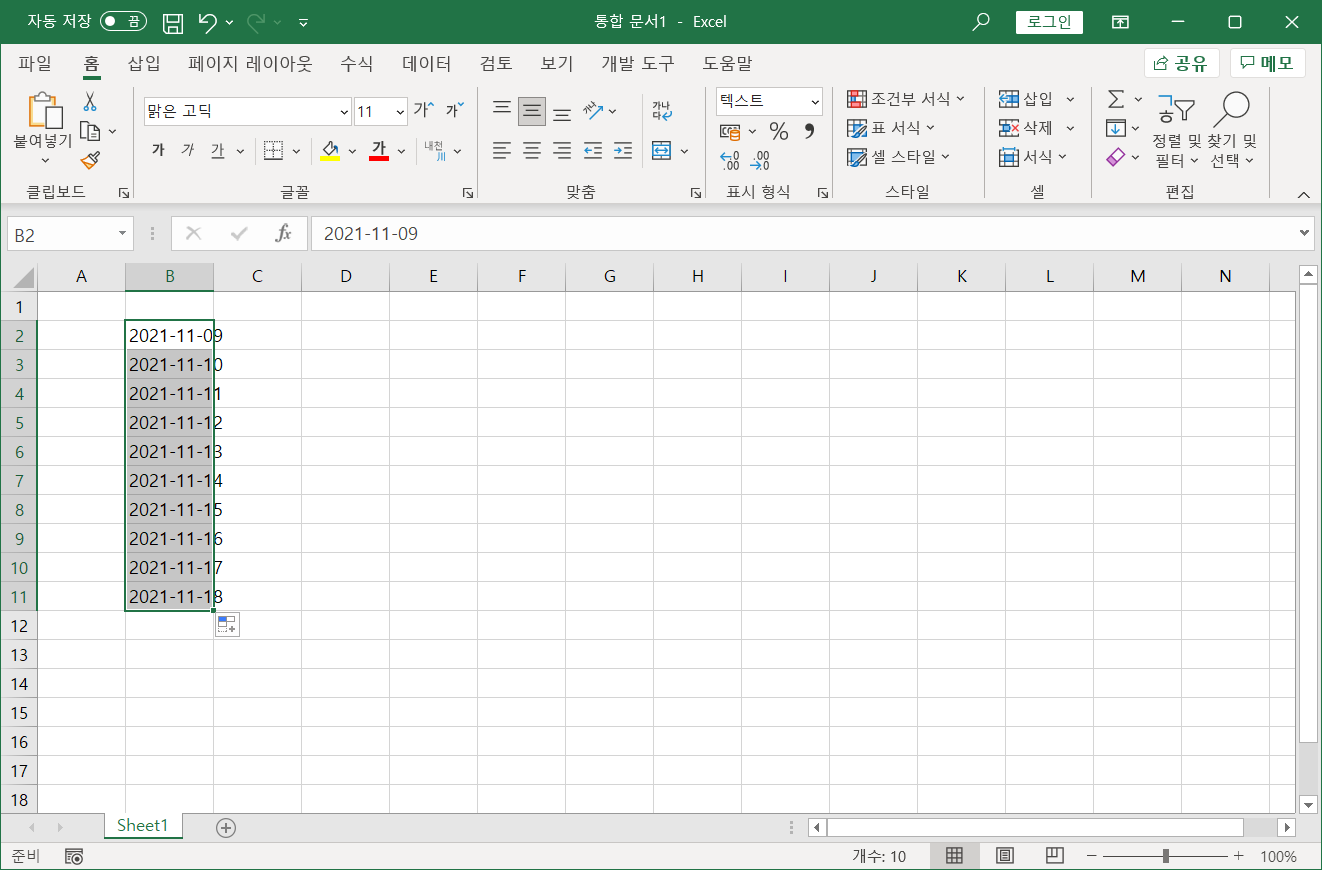Switch to Page Break Preview
The image size is (1322, 870).
click(1054, 856)
